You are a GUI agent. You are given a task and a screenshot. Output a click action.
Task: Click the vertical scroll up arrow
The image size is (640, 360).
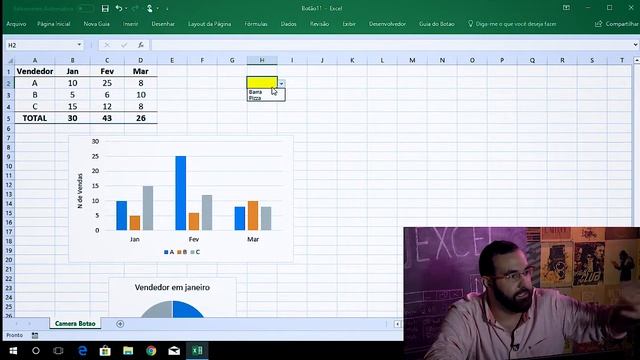(636, 60)
